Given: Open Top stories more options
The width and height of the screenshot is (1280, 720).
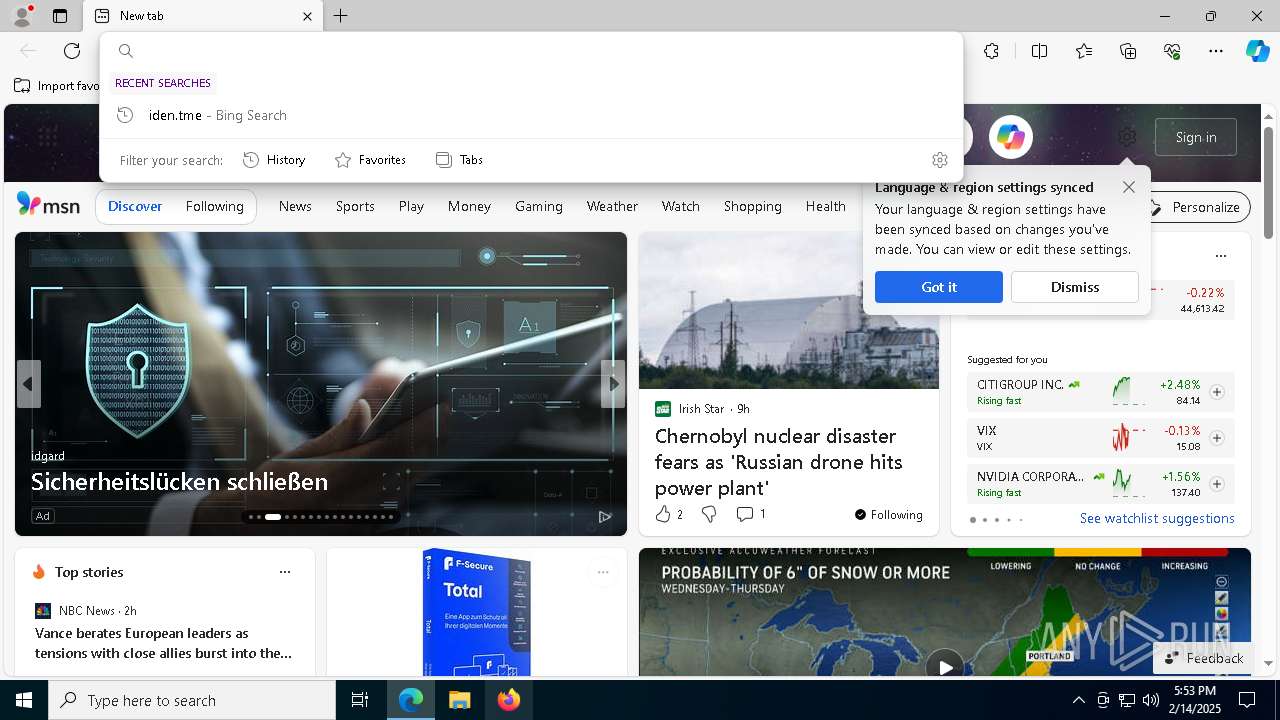Looking at the screenshot, I should point(285,572).
